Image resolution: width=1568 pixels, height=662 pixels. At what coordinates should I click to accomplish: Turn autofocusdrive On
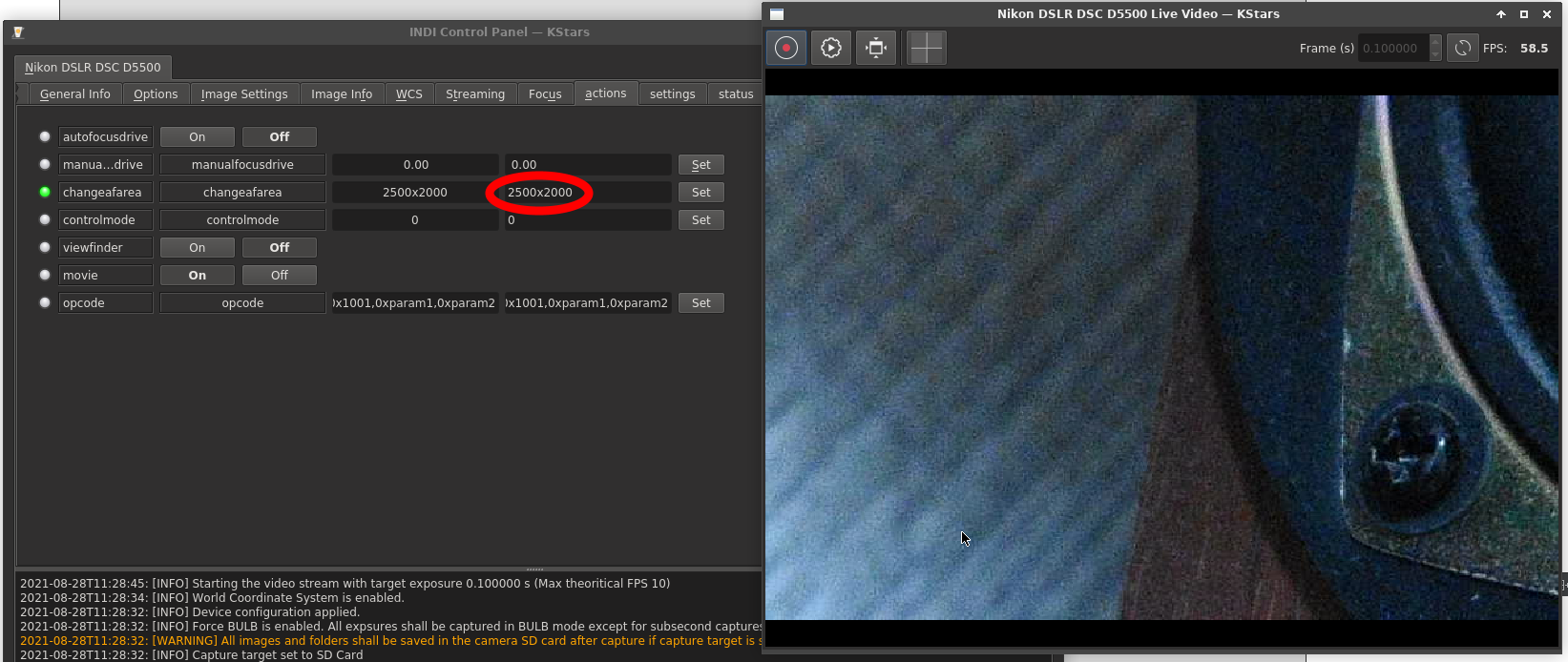coord(198,137)
